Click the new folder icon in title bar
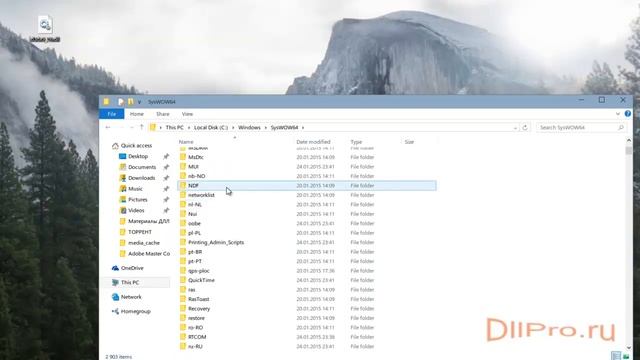This screenshot has width=640, height=360. pos(130,101)
